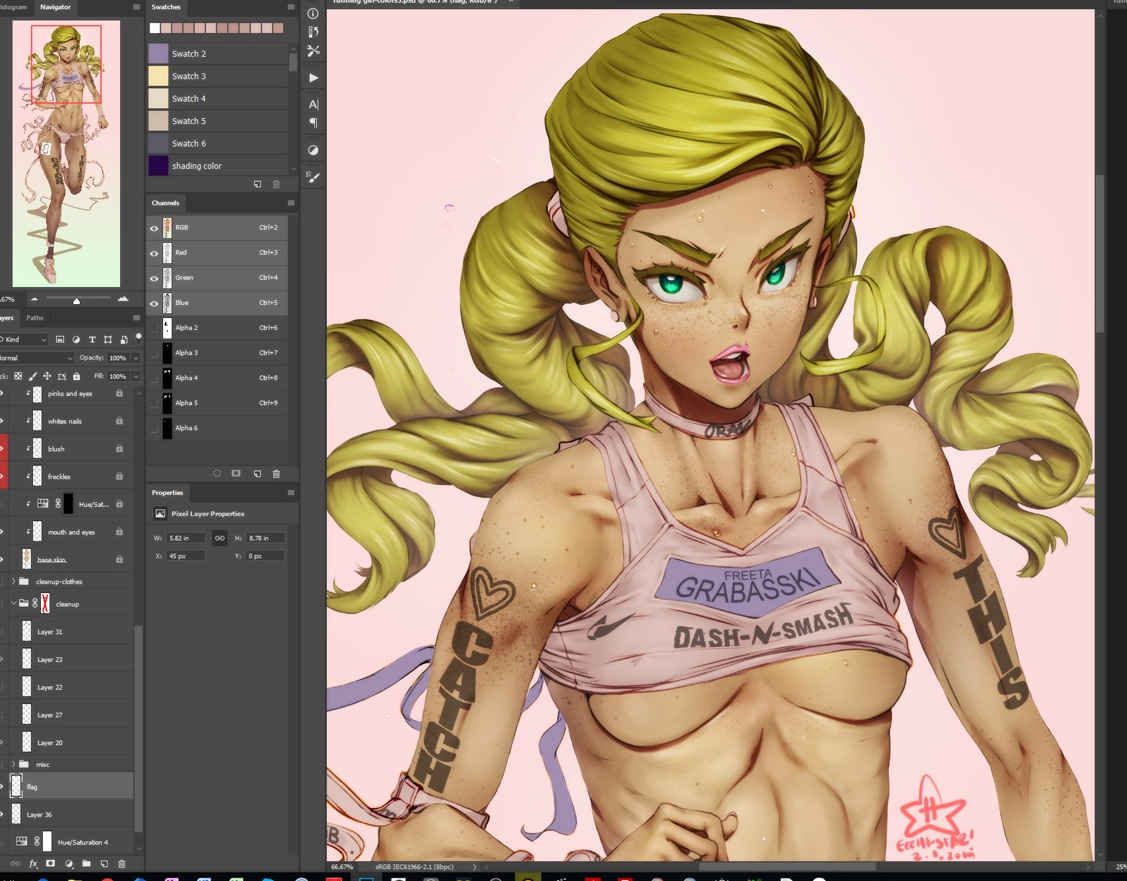
Task: Create new group folder icon
Action: [x=86, y=864]
